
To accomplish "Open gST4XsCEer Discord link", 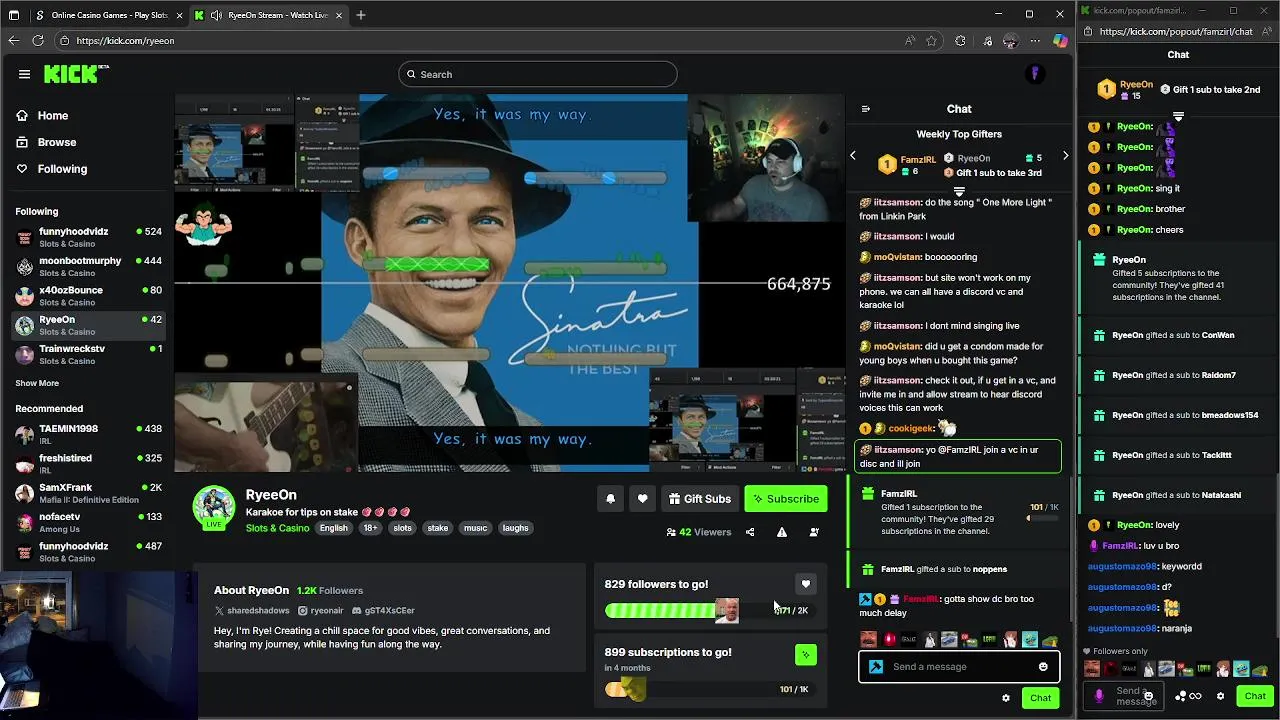I will coord(383,610).
